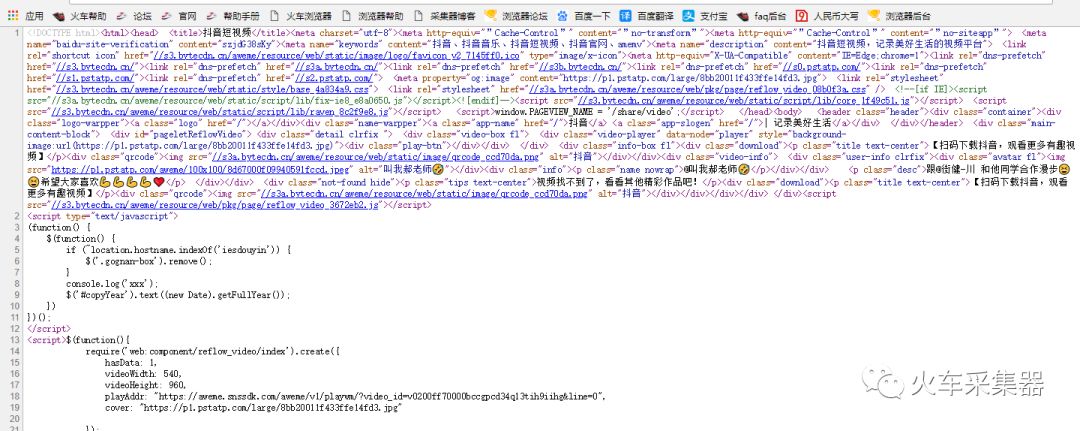Viewport: 1080px width, 431px height.
Task: Open the 采集器博客 bookmark
Action: pyautogui.click(x=444, y=15)
